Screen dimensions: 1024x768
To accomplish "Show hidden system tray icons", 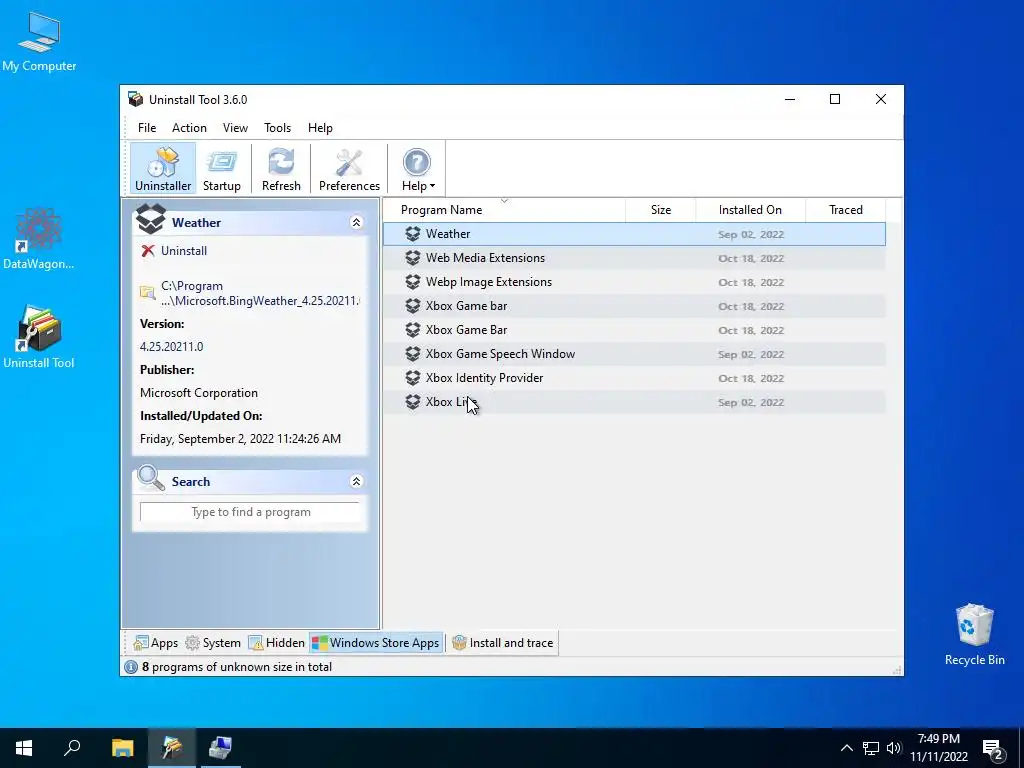I will coord(846,748).
